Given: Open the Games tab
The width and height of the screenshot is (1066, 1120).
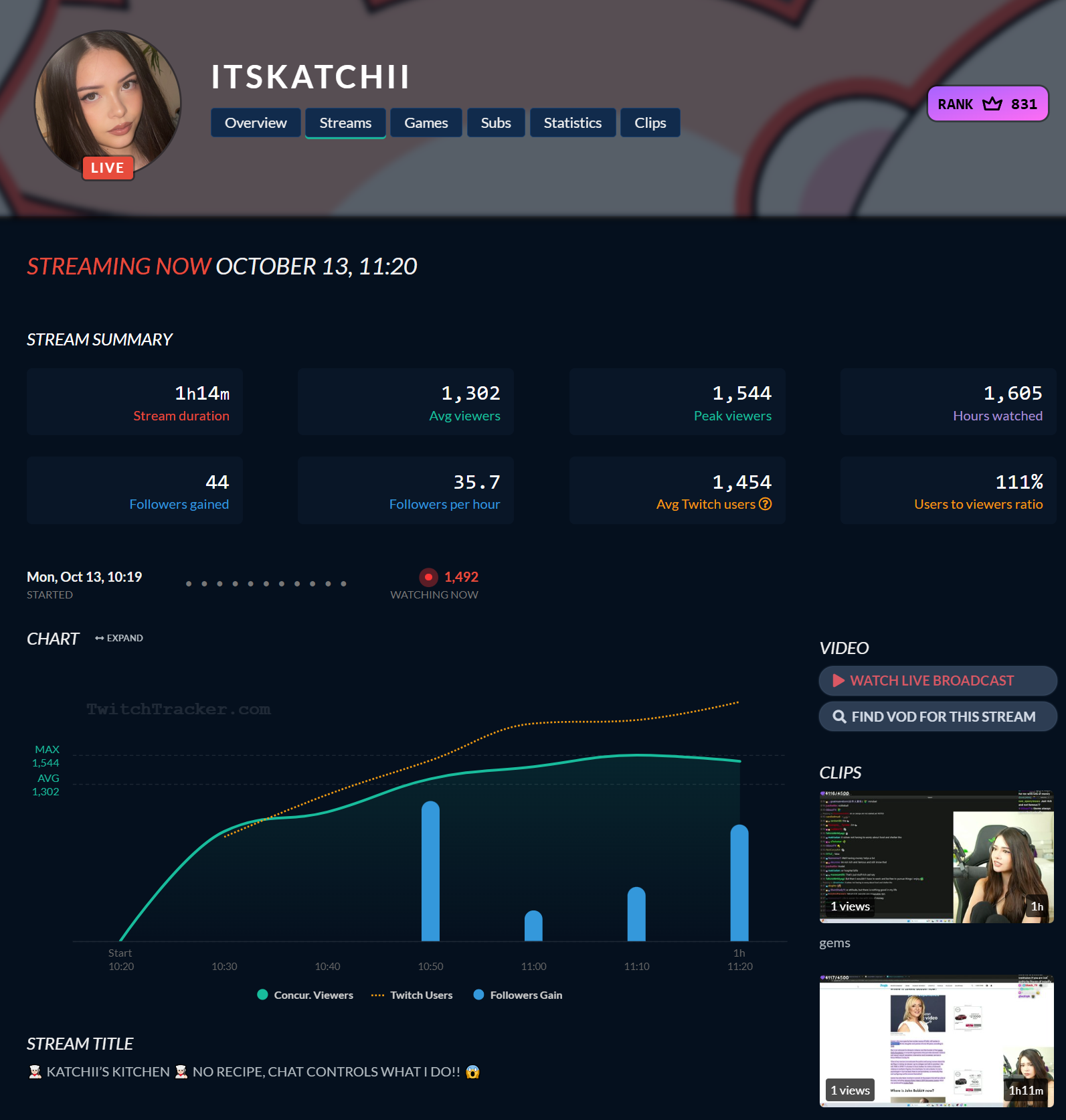Looking at the screenshot, I should tap(426, 123).
